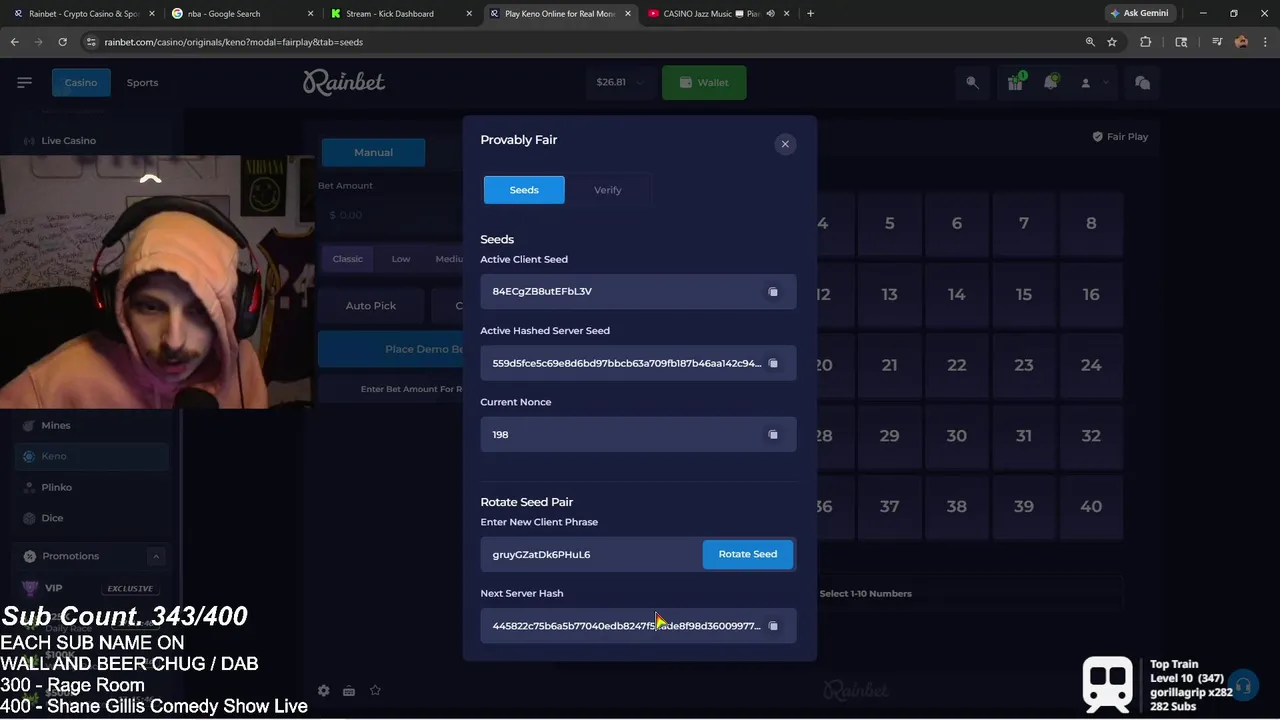Select the Casino section tab
The height and width of the screenshot is (720, 1280).
[81, 82]
